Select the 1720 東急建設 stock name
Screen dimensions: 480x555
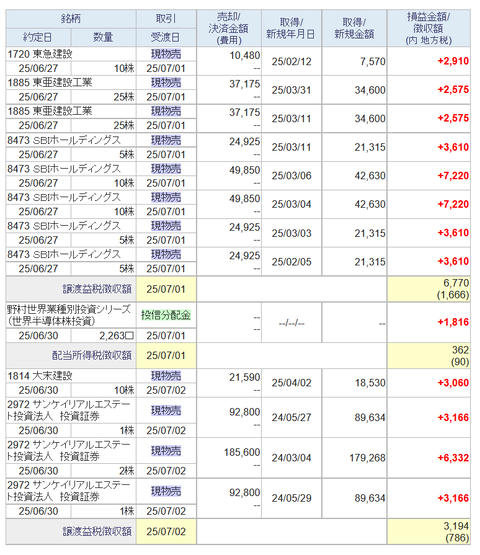pyautogui.click(x=40, y=54)
